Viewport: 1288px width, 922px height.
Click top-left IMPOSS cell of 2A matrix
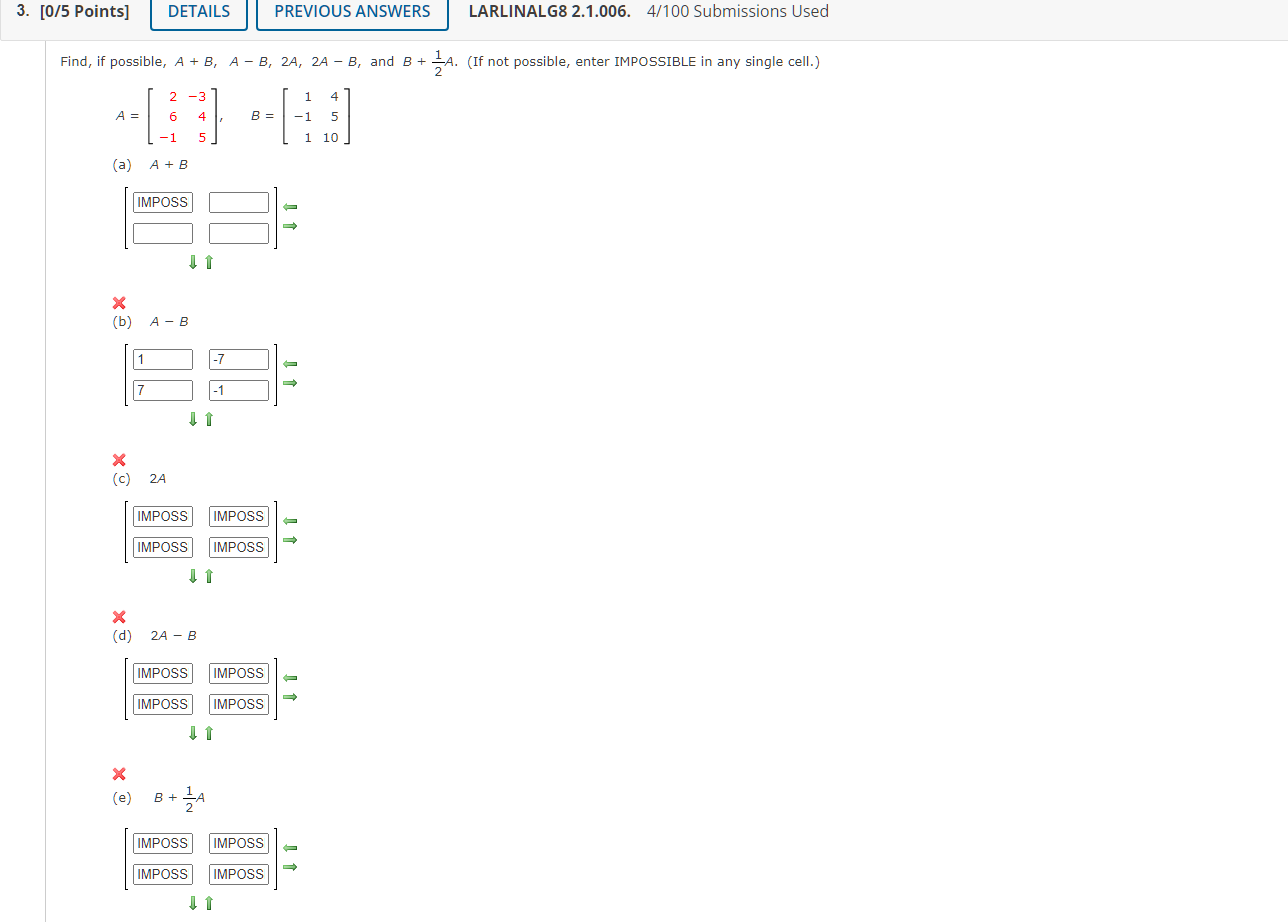(162, 516)
